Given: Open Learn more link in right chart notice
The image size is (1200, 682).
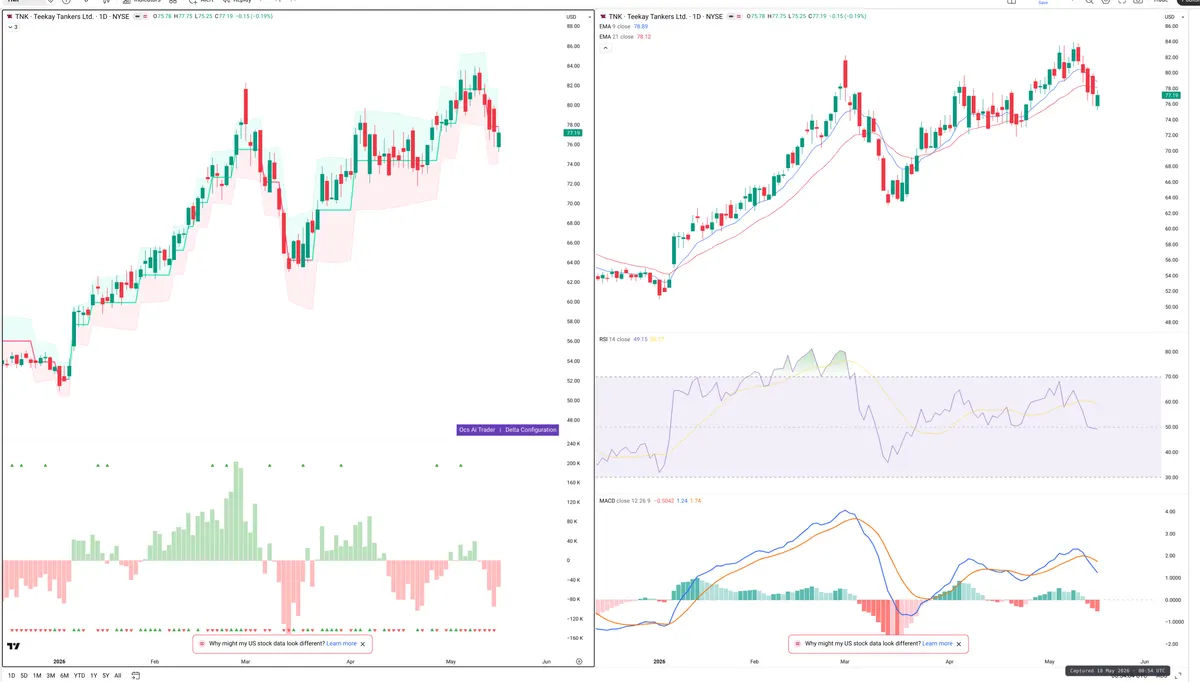Looking at the screenshot, I should 937,644.
